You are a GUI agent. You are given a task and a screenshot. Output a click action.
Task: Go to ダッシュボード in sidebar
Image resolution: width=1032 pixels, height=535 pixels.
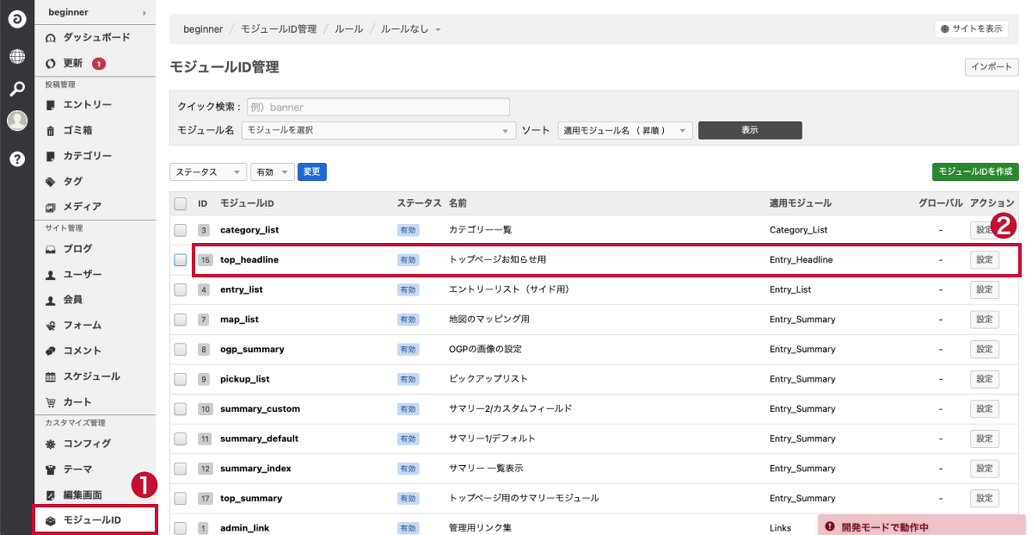95,37
